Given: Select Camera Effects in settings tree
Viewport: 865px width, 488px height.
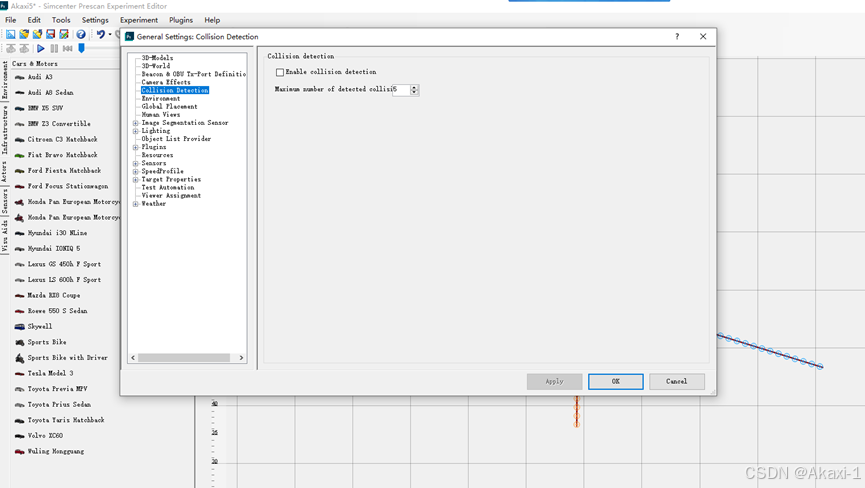Looking at the screenshot, I should coord(166,82).
